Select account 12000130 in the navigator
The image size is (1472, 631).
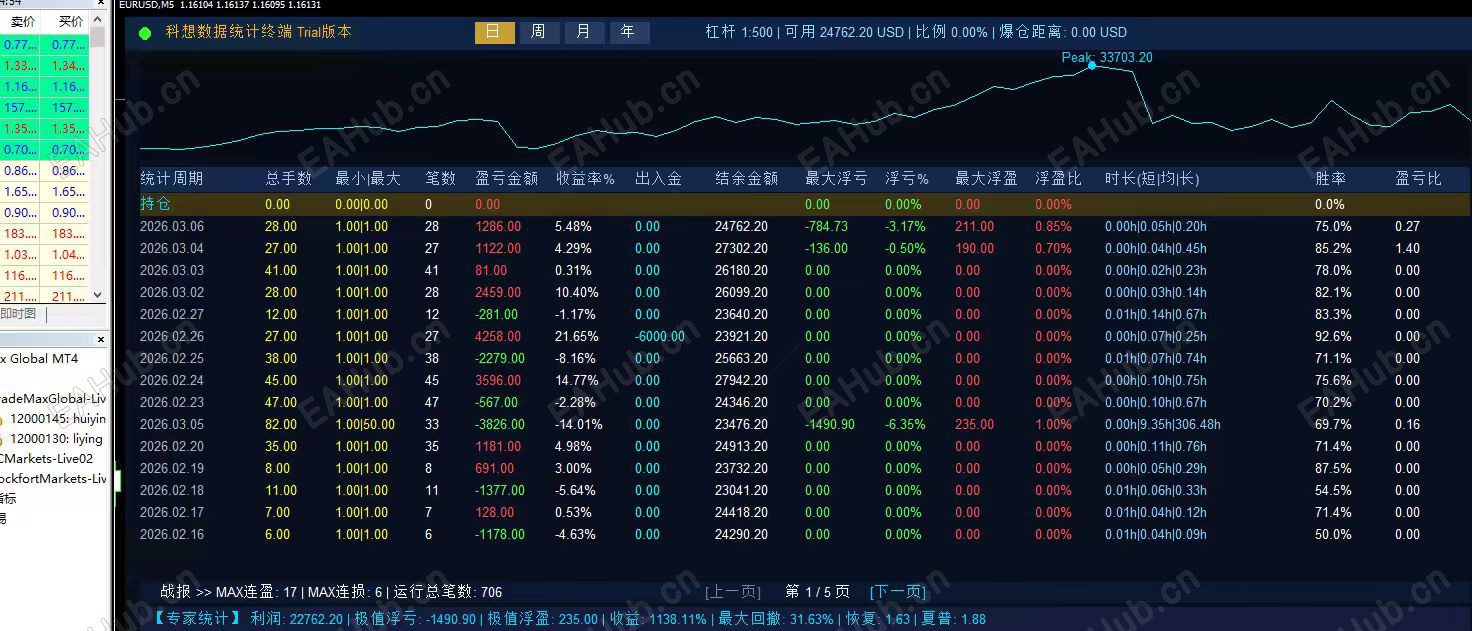tap(56, 439)
